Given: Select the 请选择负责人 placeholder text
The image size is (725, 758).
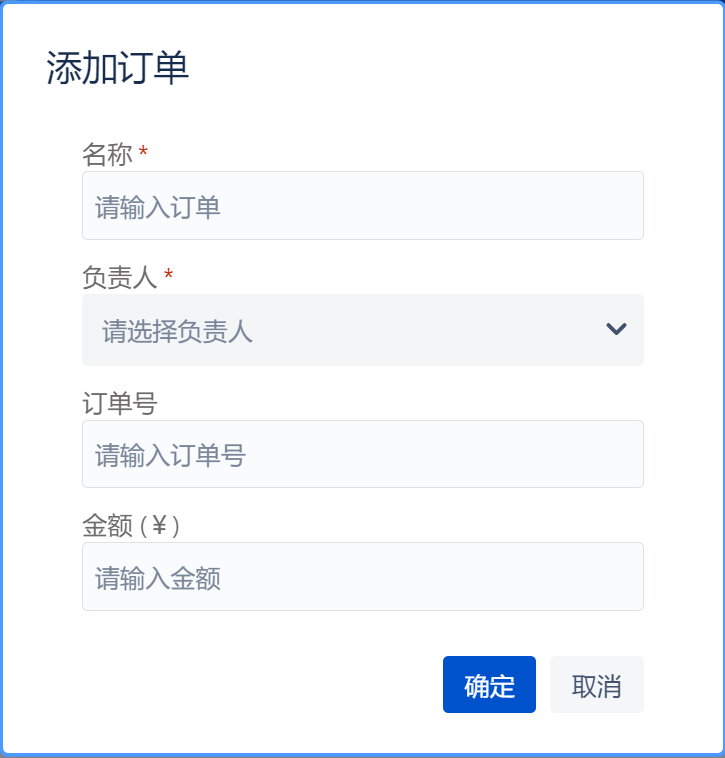Looking at the screenshot, I should click(177, 331).
